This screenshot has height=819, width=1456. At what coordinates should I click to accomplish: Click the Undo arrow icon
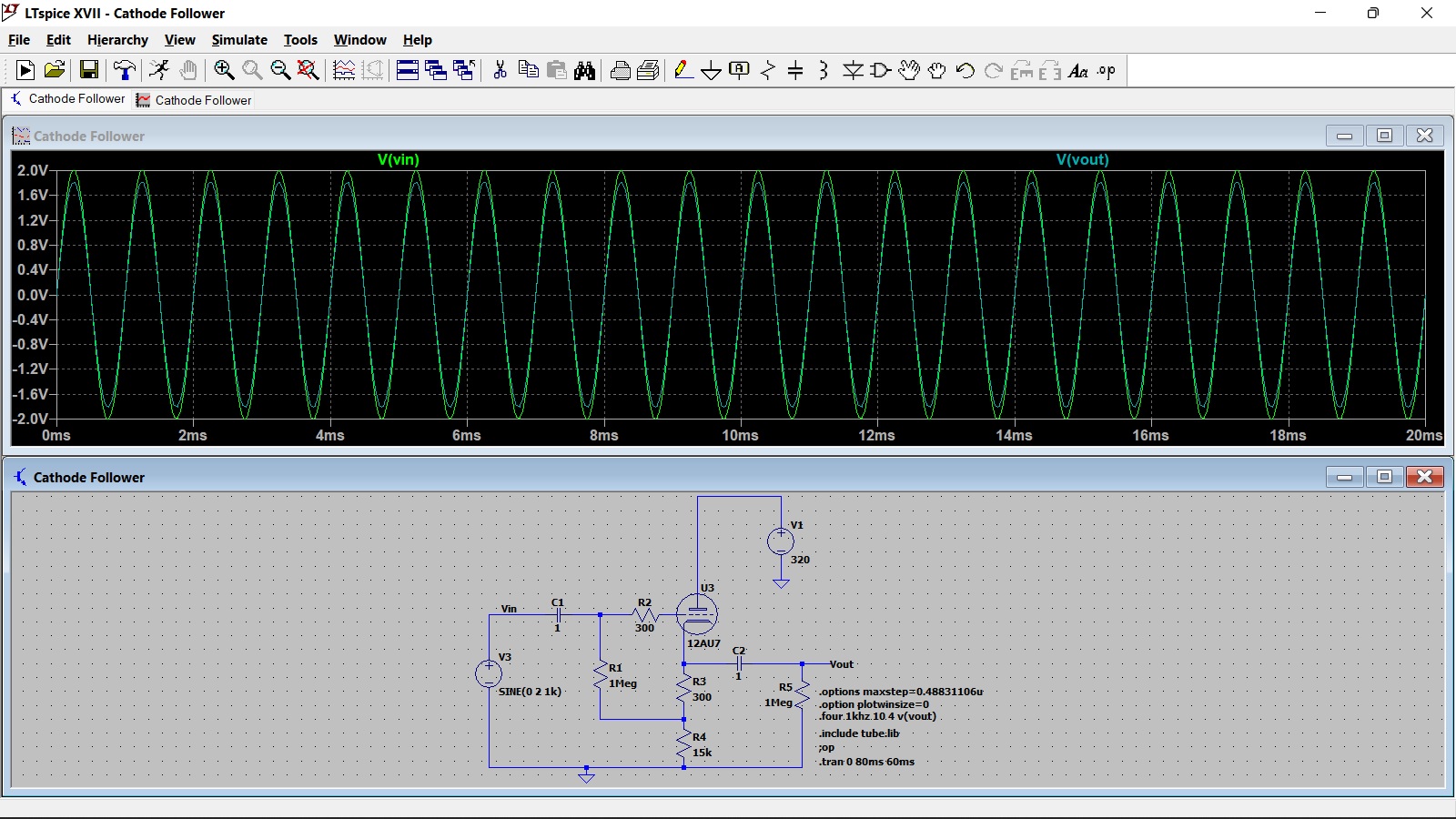coord(966,70)
